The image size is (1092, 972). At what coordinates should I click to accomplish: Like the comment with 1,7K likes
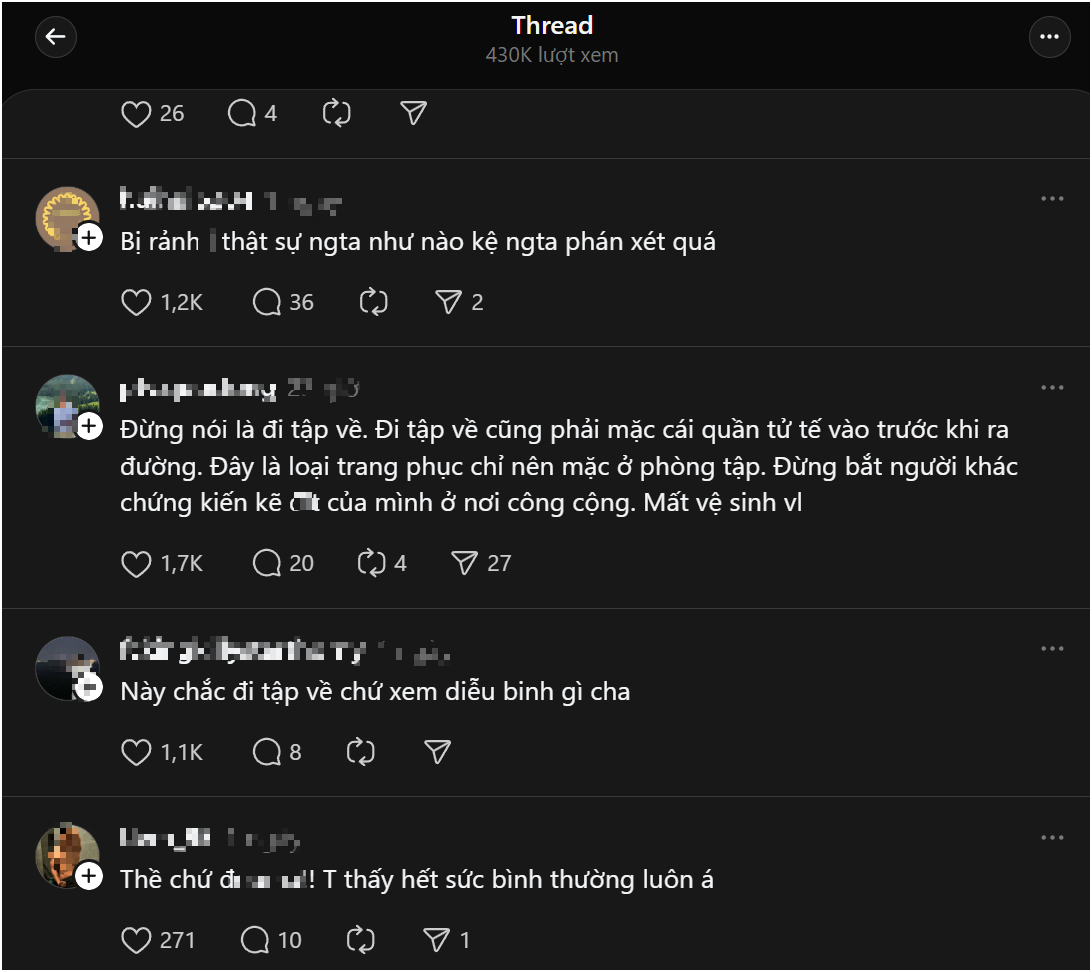click(x=136, y=564)
